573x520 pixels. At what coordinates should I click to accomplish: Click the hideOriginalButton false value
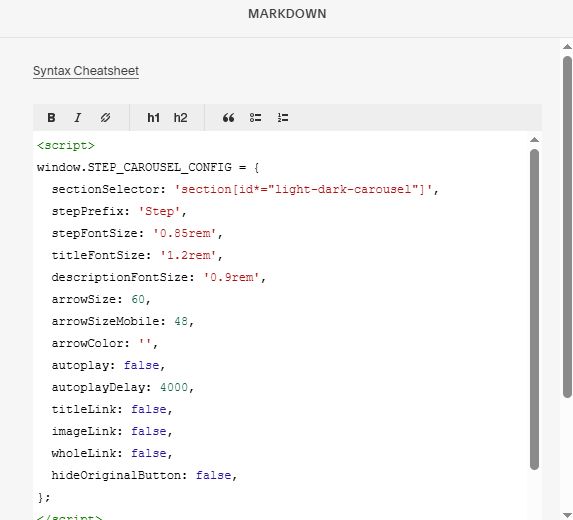point(213,475)
